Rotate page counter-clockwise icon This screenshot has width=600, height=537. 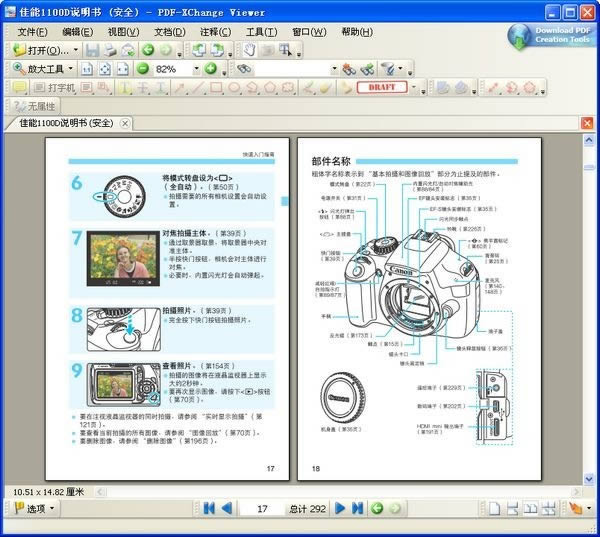tap(199, 50)
